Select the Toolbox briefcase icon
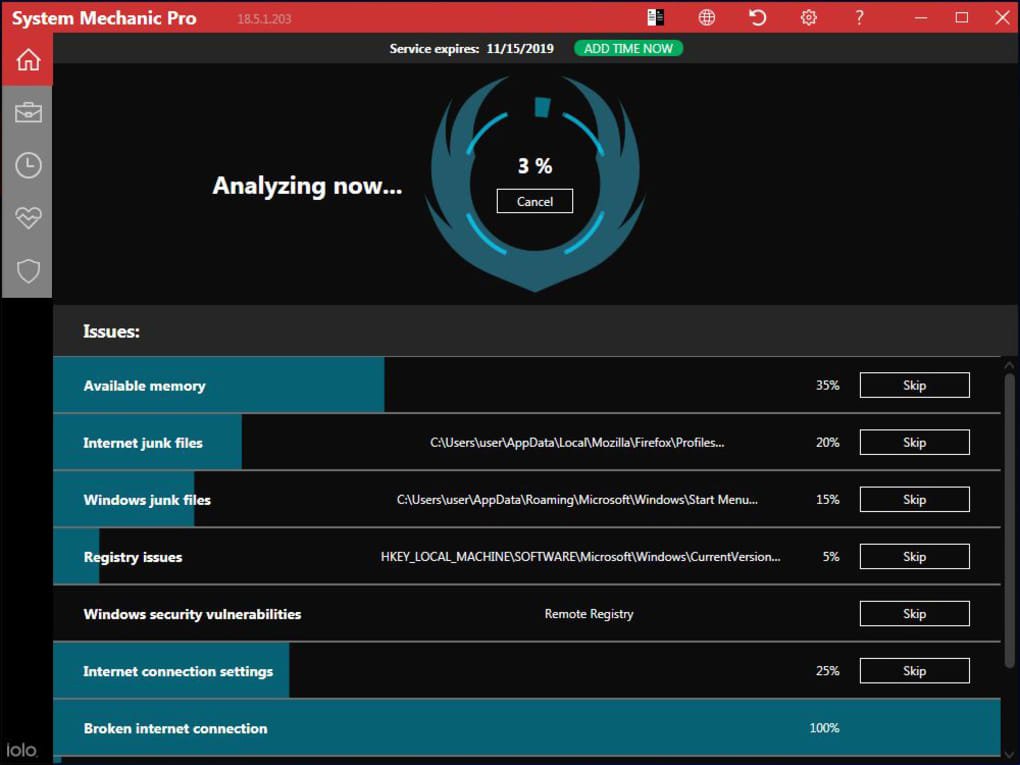 pyautogui.click(x=27, y=112)
